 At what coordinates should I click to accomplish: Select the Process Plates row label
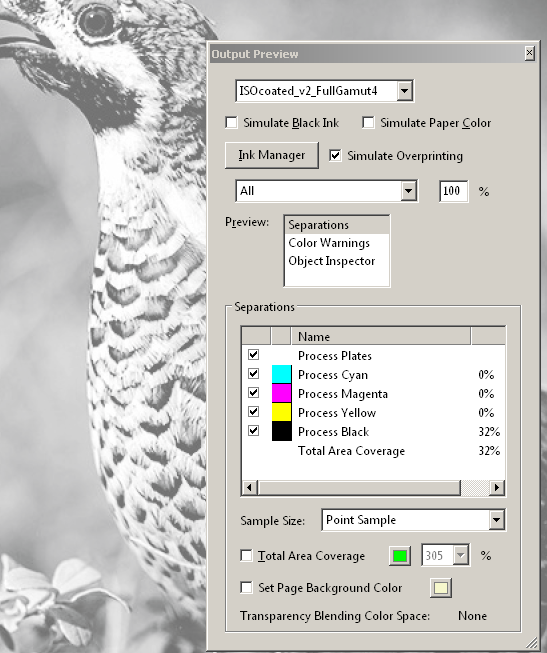pyautogui.click(x=335, y=356)
